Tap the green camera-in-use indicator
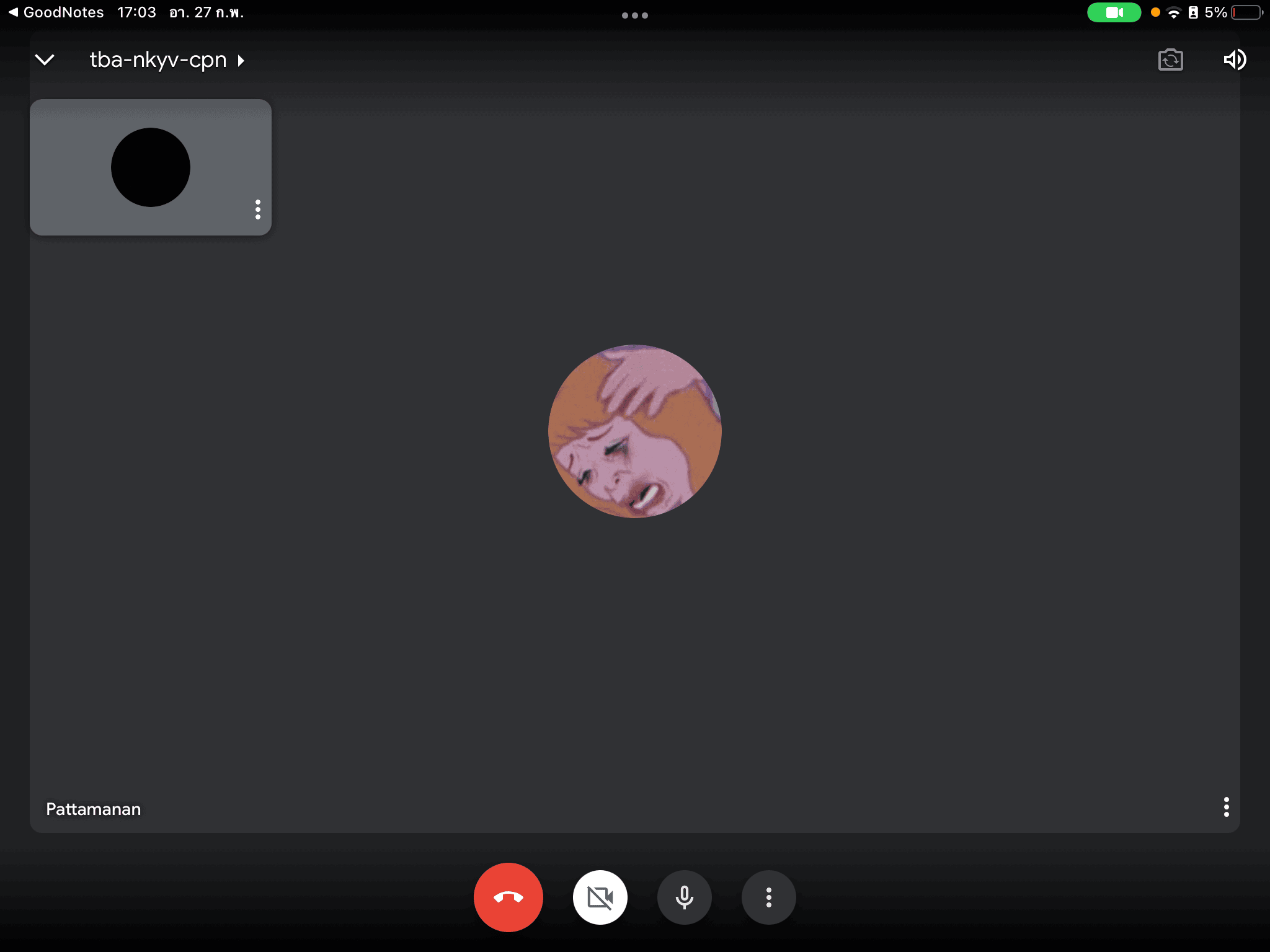Screen dimensions: 1270x952 1114,12
